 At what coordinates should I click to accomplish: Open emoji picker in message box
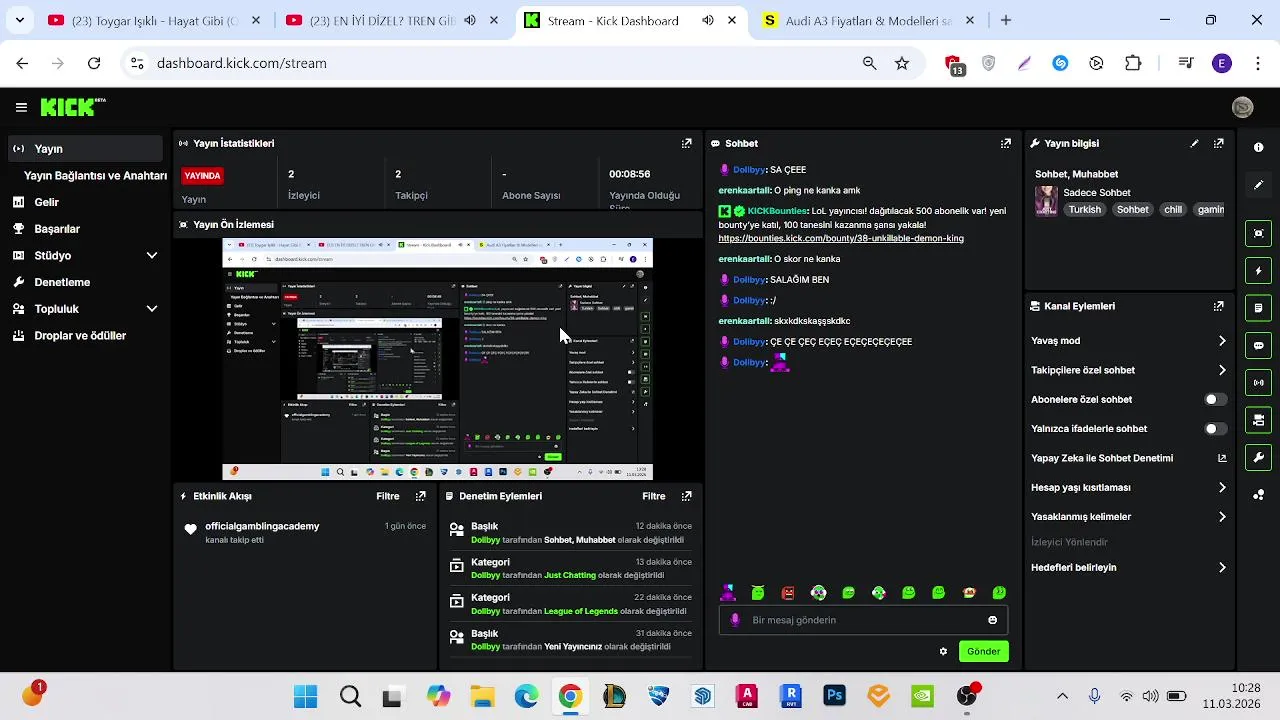(x=992, y=620)
